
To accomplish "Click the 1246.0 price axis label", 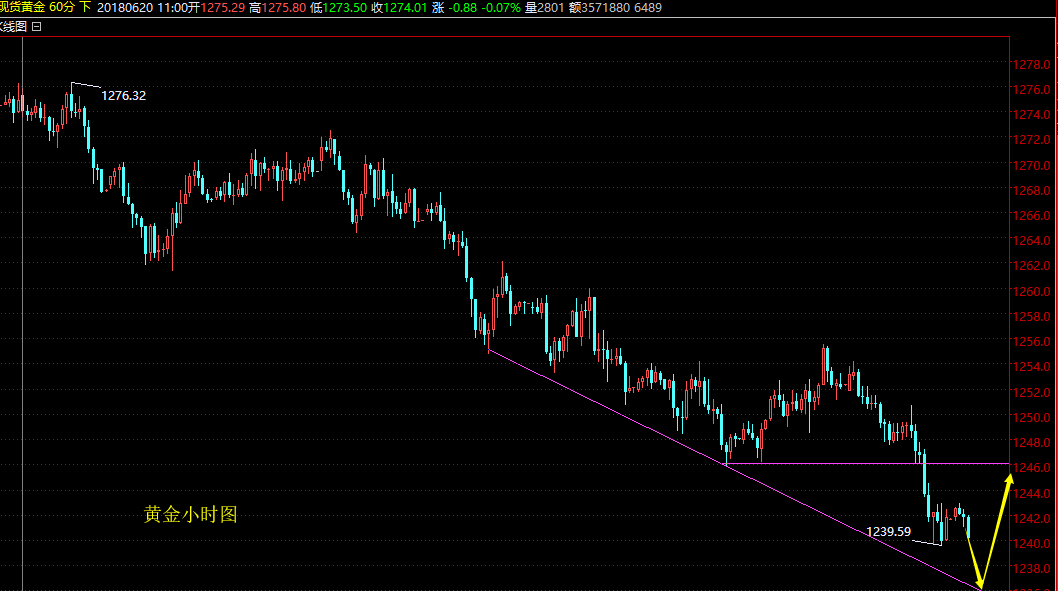I will [x=1032, y=468].
